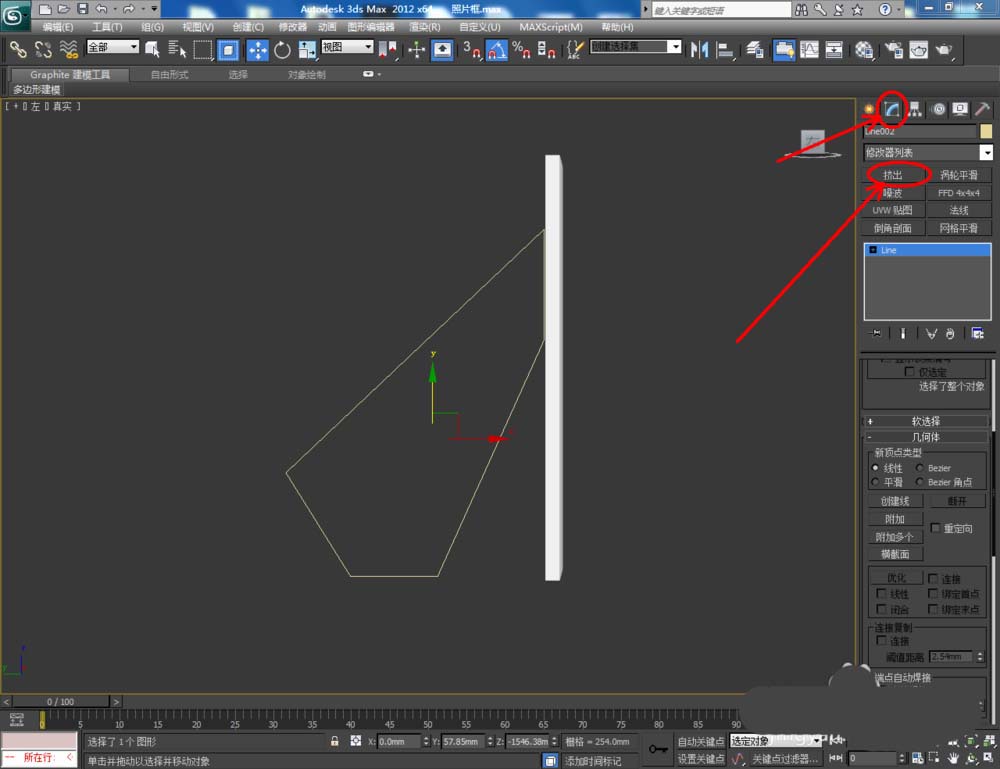Click the Line002 object name field
Viewport: 1000px width, 769px height.
point(920,131)
